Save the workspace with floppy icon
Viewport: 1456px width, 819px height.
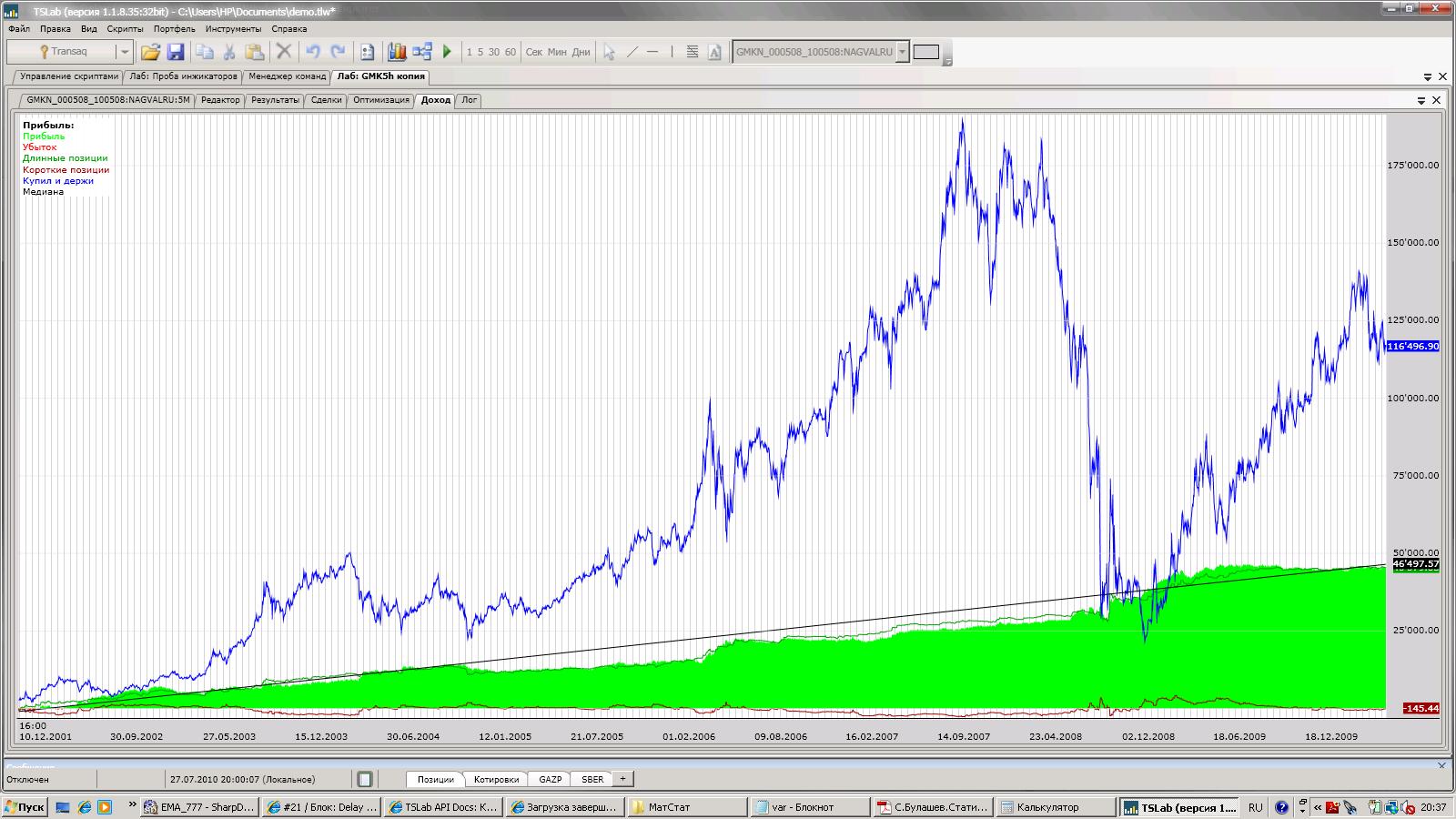pyautogui.click(x=176, y=52)
